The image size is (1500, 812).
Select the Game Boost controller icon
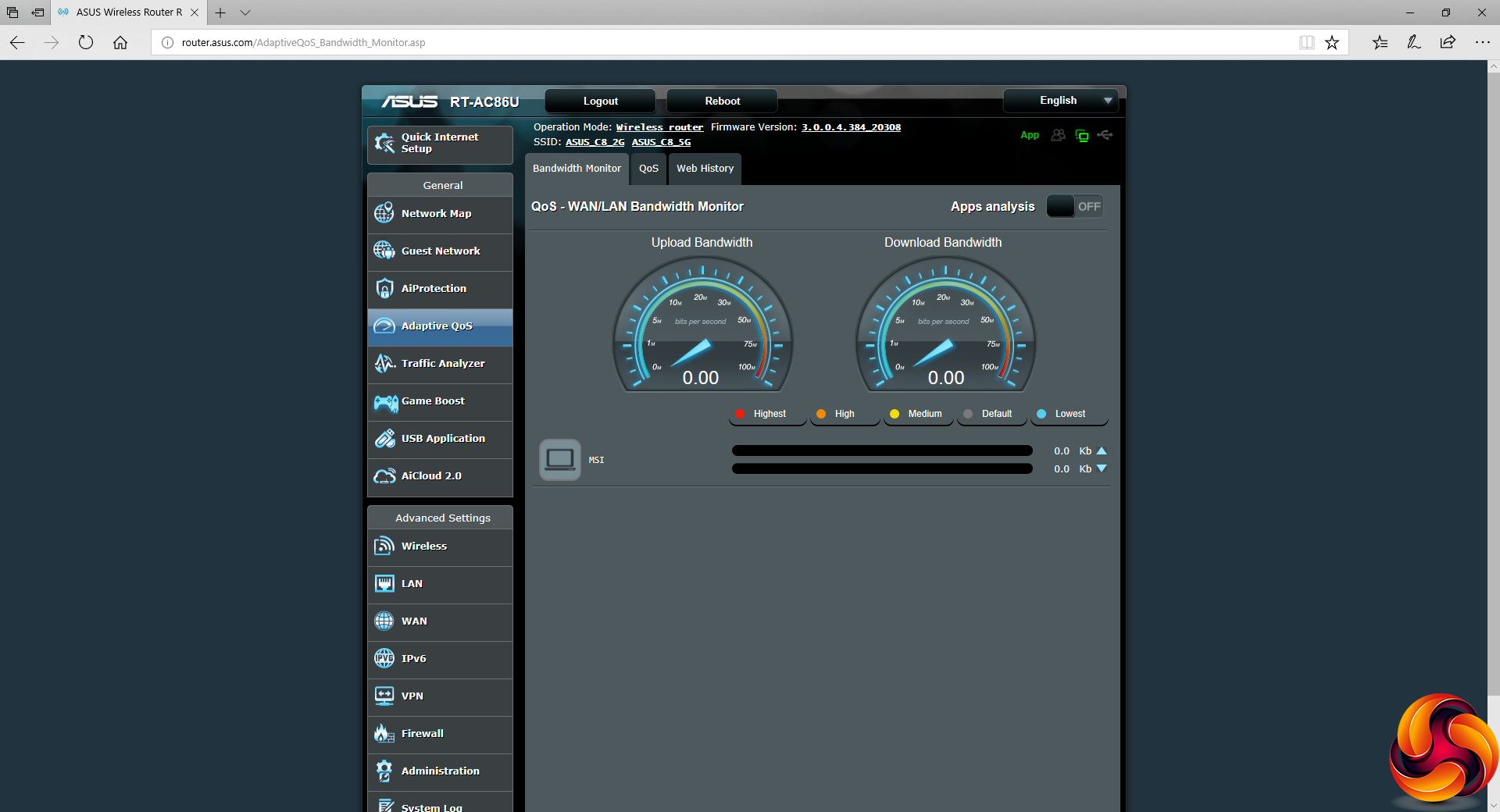385,401
